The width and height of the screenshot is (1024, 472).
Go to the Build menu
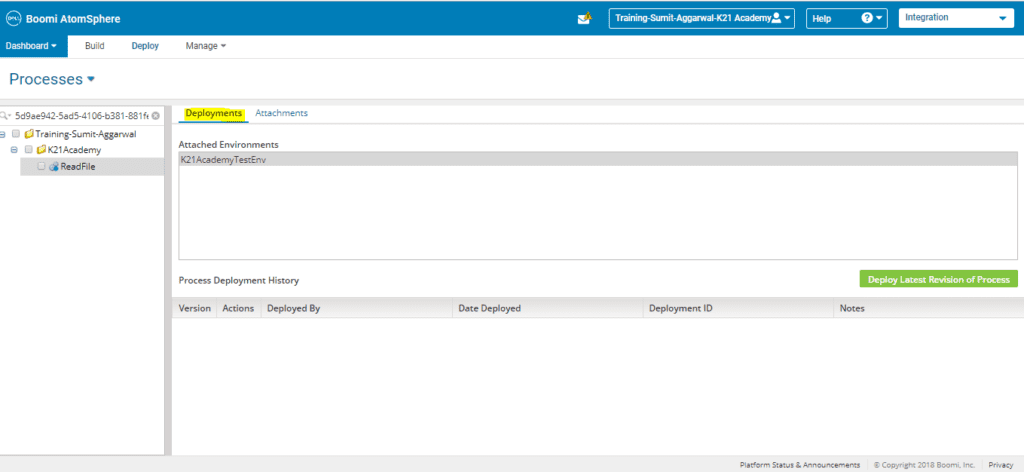[x=95, y=46]
